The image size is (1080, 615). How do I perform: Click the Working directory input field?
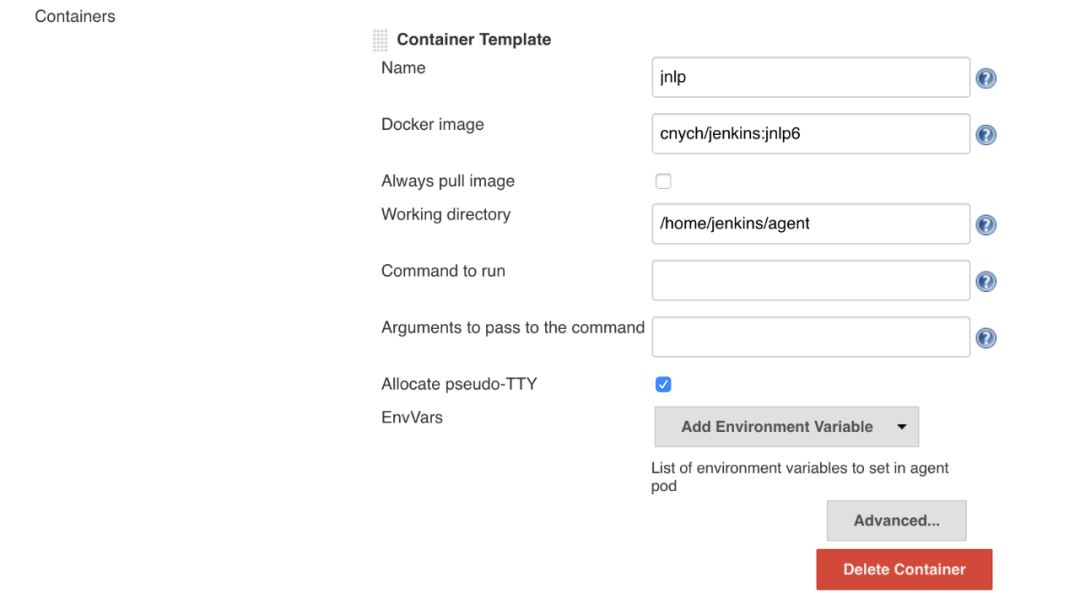(x=810, y=224)
